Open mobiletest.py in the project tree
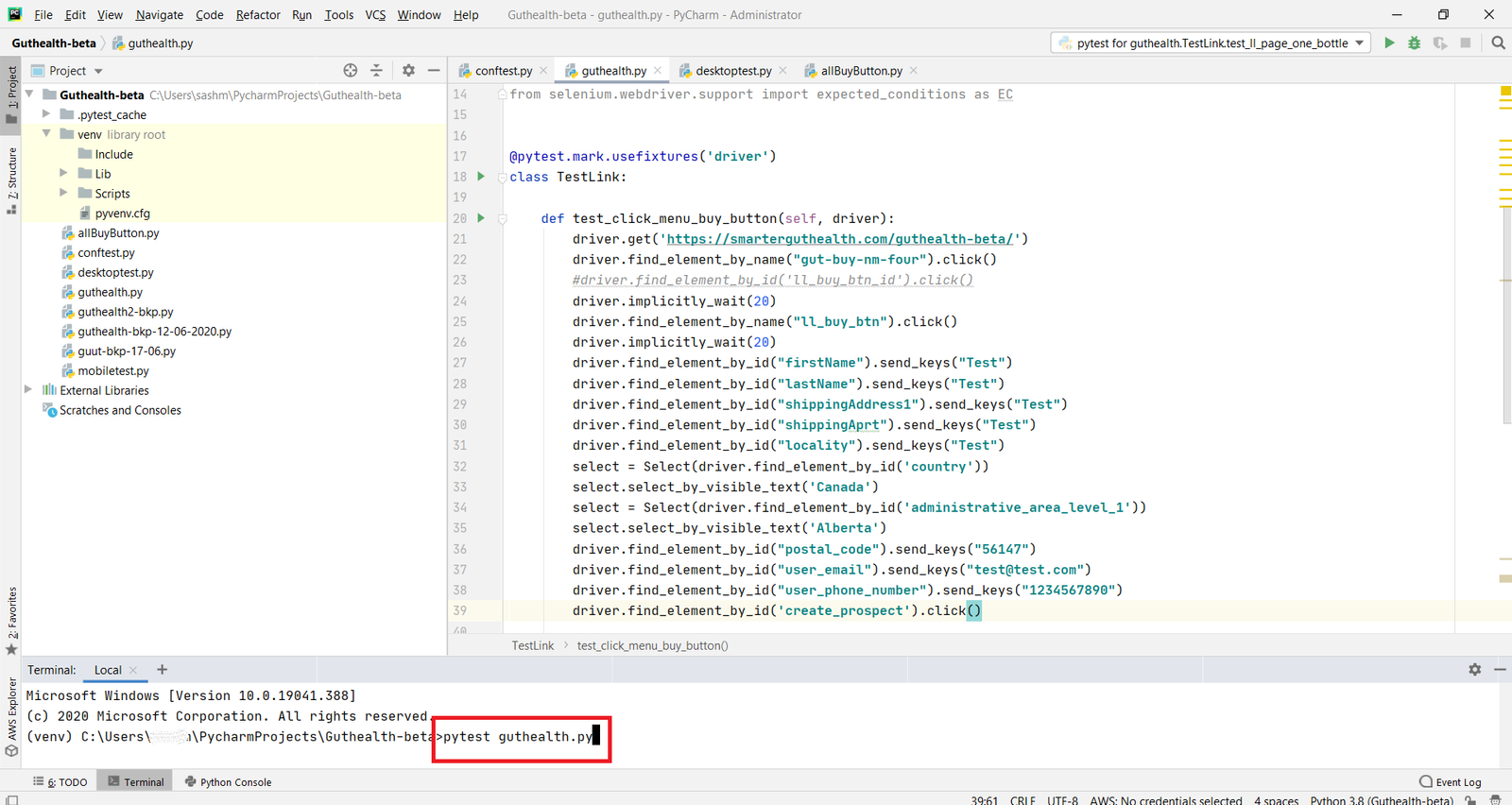1512x805 pixels. coord(112,370)
